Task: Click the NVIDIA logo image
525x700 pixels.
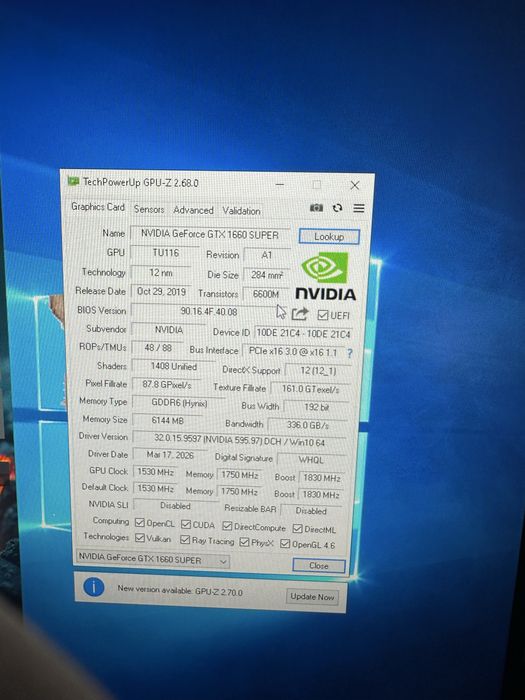Action: (x=325, y=277)
